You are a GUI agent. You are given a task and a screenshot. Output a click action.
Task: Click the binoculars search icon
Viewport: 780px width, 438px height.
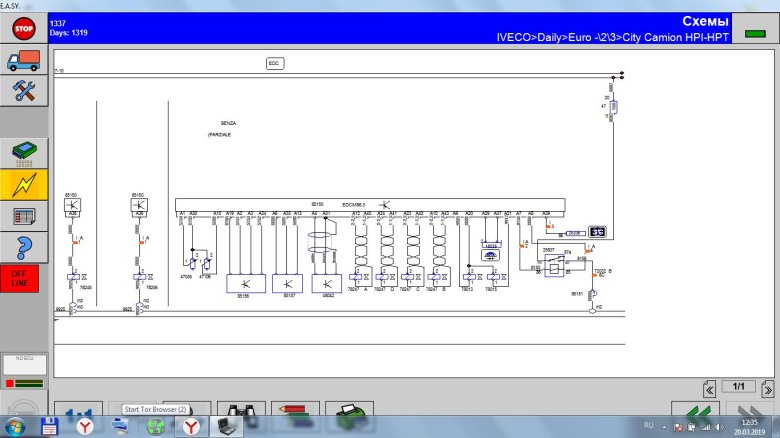[x=243, y=409]
